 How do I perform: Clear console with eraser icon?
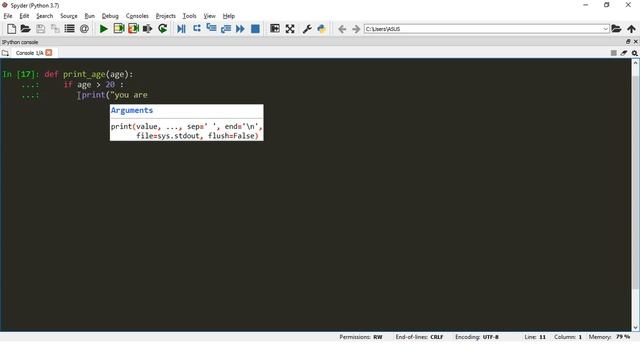click(624, 53)
